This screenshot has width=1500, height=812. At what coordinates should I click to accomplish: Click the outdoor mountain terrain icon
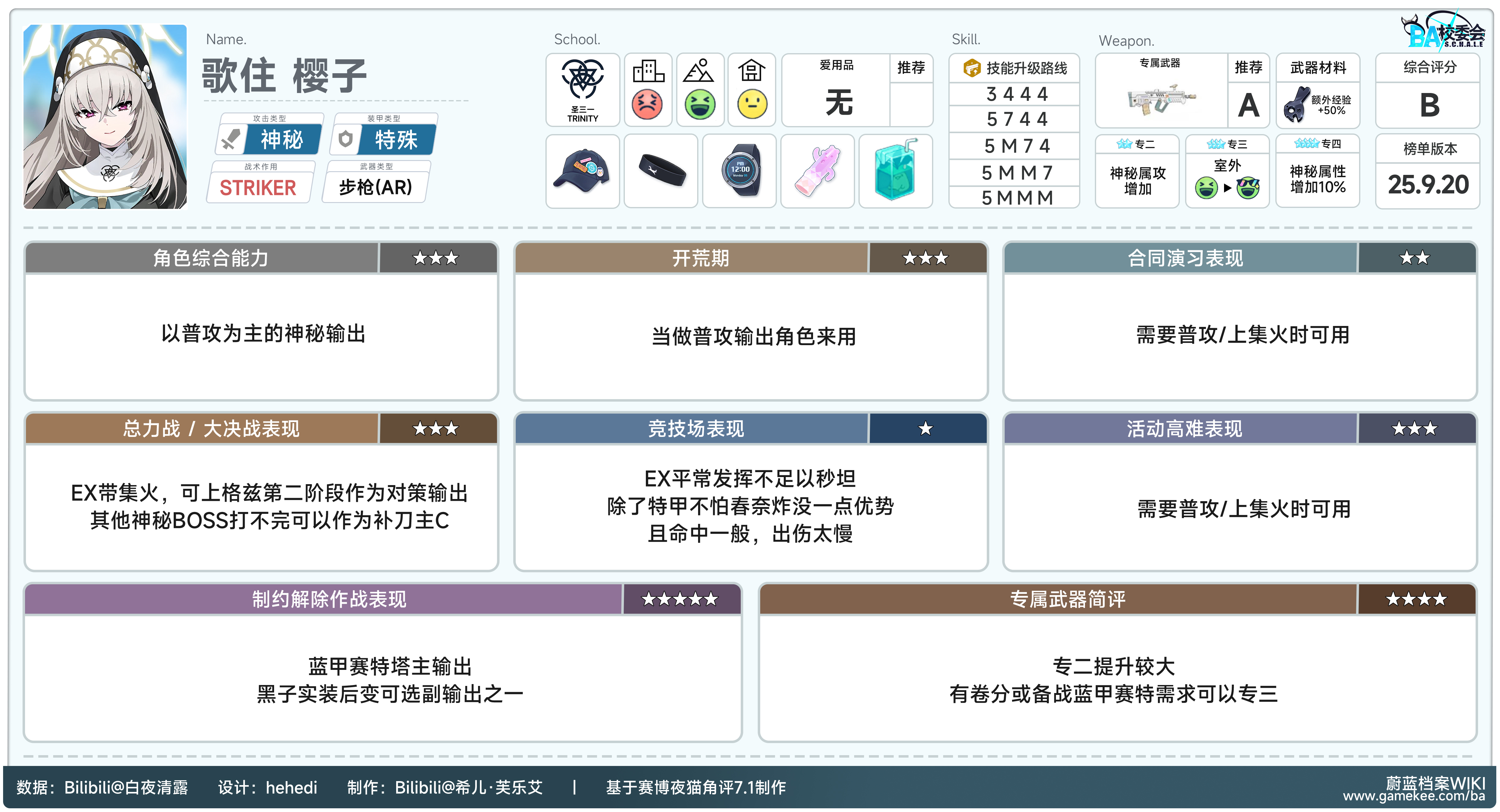[699, 72]
